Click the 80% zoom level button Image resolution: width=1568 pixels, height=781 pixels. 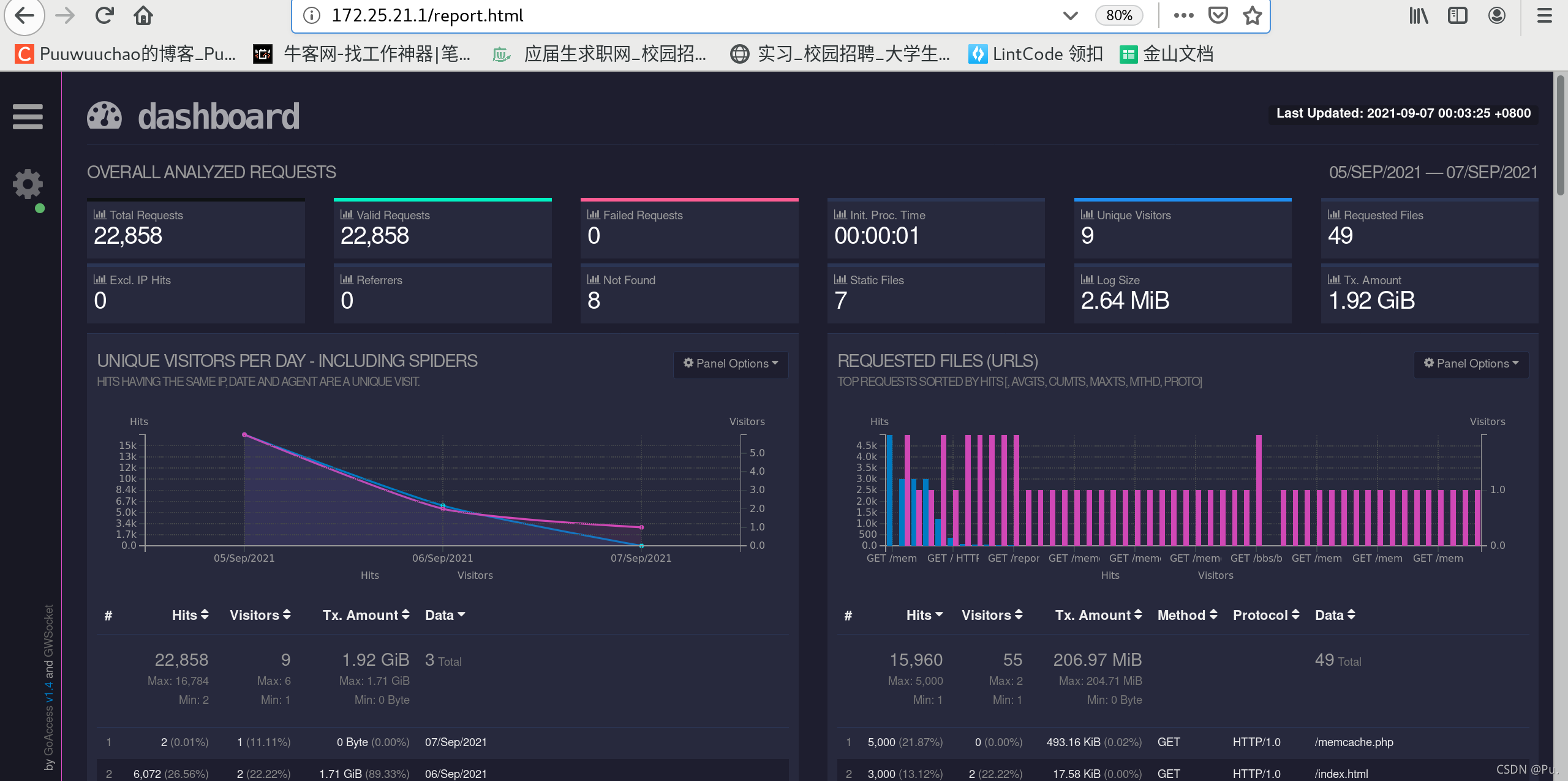[x=1119, y=15]
